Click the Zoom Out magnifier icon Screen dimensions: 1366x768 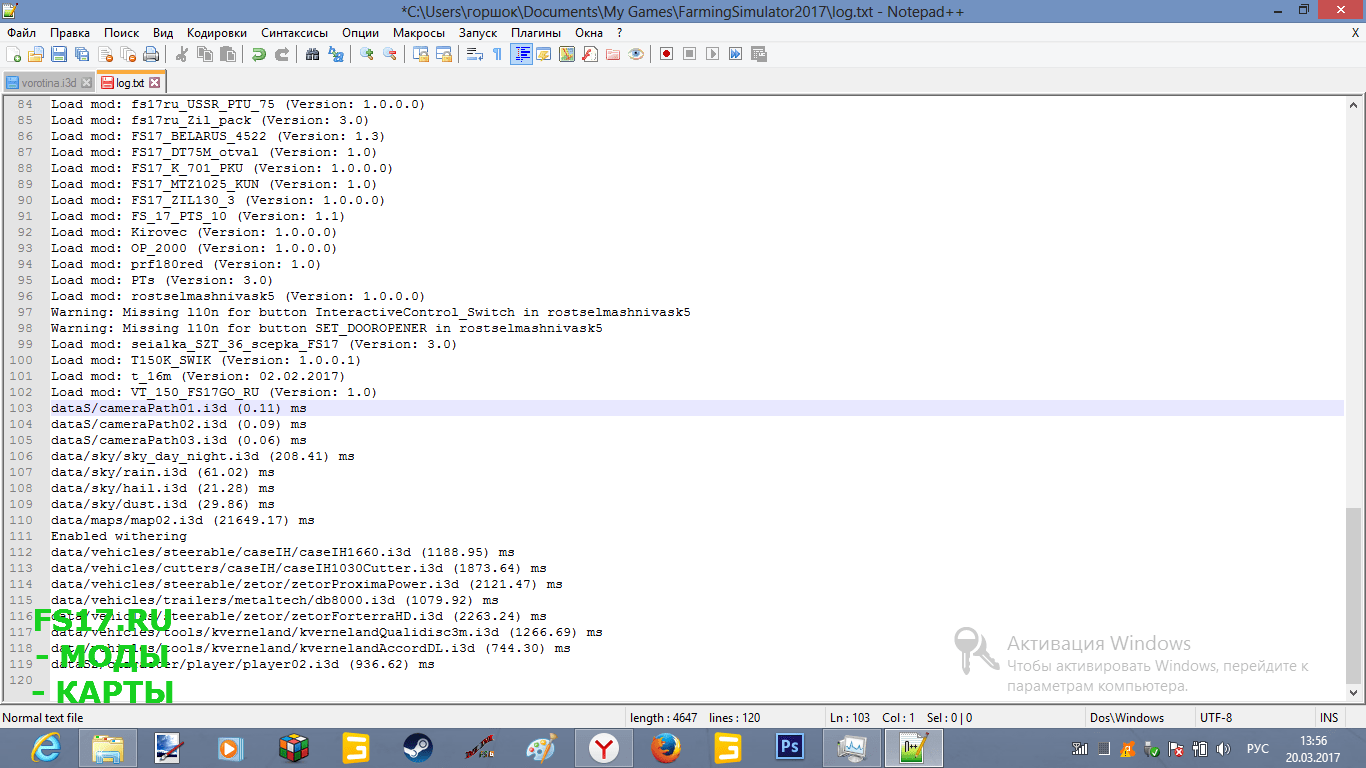[390, 54]
